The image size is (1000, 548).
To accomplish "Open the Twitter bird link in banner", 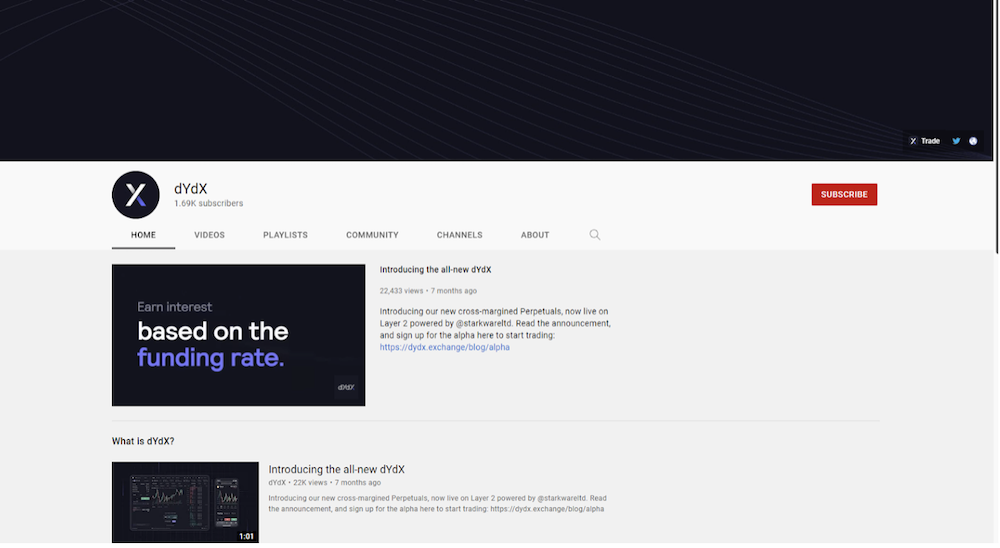I will coord(956,141).
